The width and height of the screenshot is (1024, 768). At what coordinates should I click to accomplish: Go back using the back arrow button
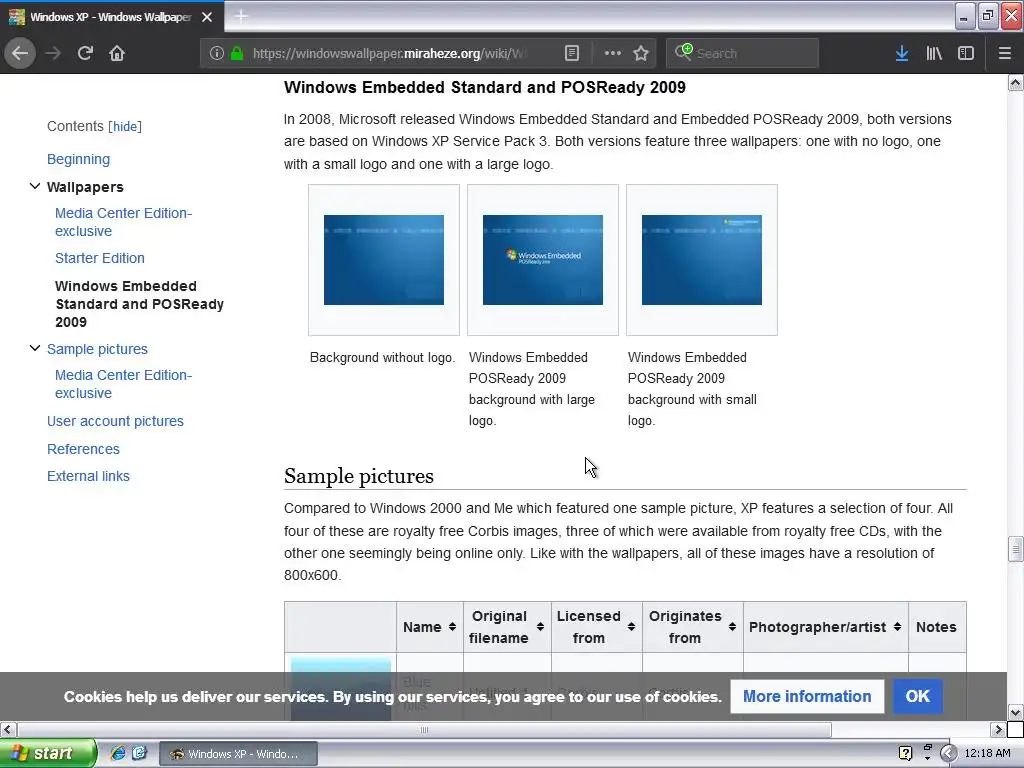click(20, 53)
